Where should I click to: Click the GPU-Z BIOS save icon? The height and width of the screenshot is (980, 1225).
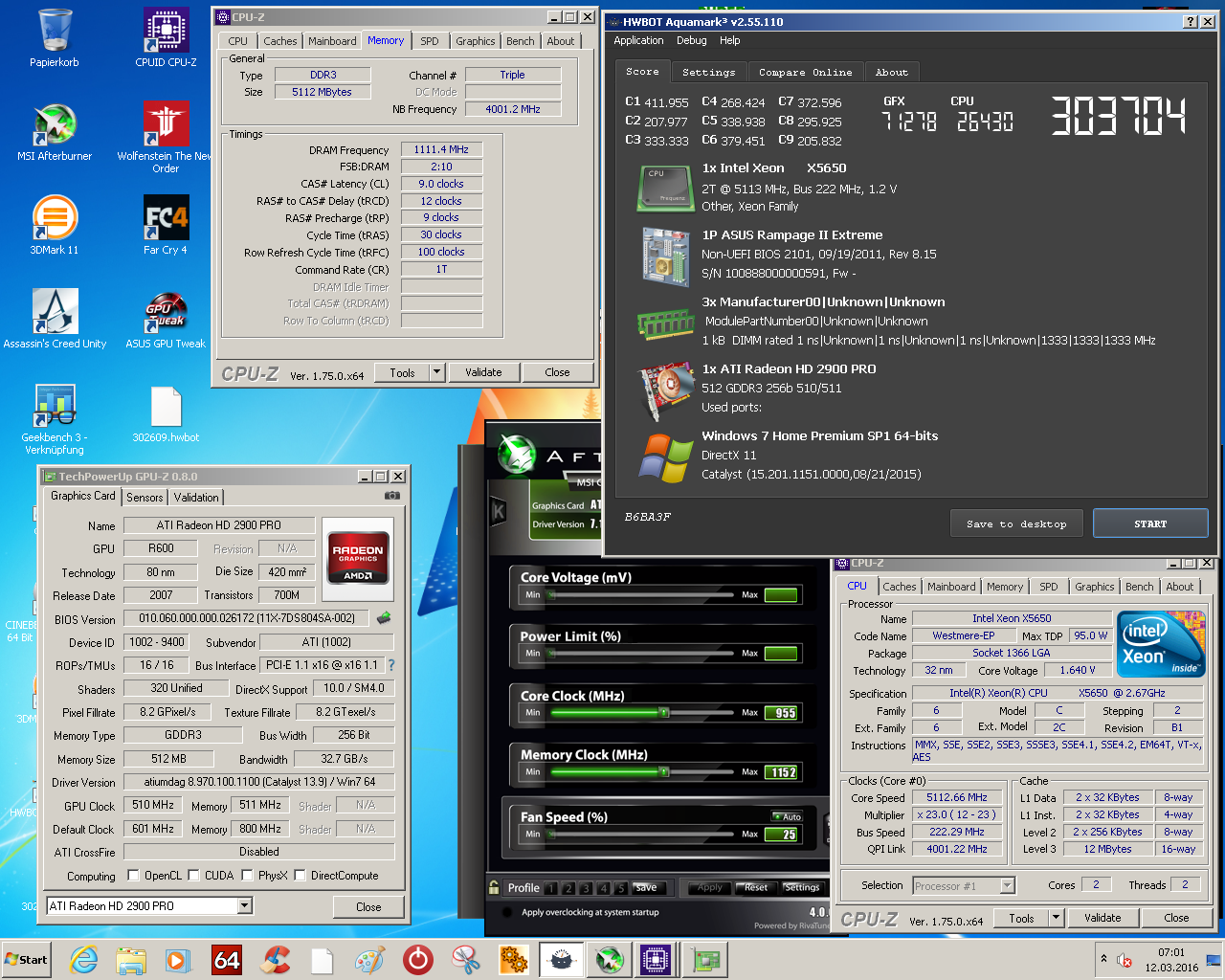click(x=384, y=618)
